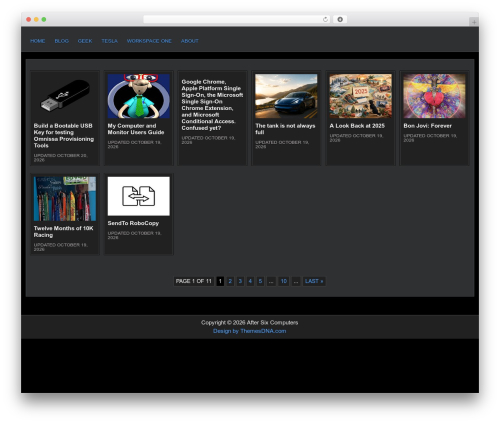Open 'The tank is not always full' title
The image size is (500, 423).
285,129
